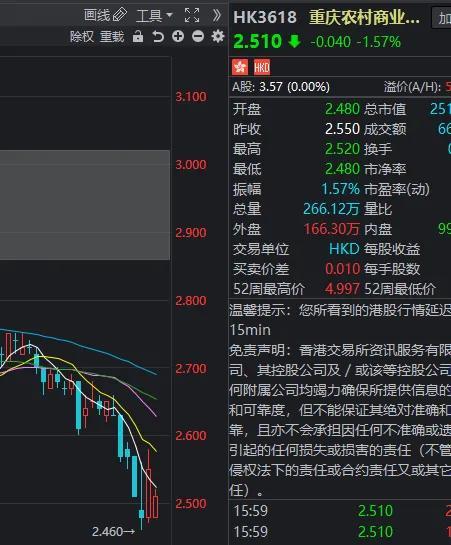
Task: Click the A股 3.57 quote line
Action: click(281, 87)
